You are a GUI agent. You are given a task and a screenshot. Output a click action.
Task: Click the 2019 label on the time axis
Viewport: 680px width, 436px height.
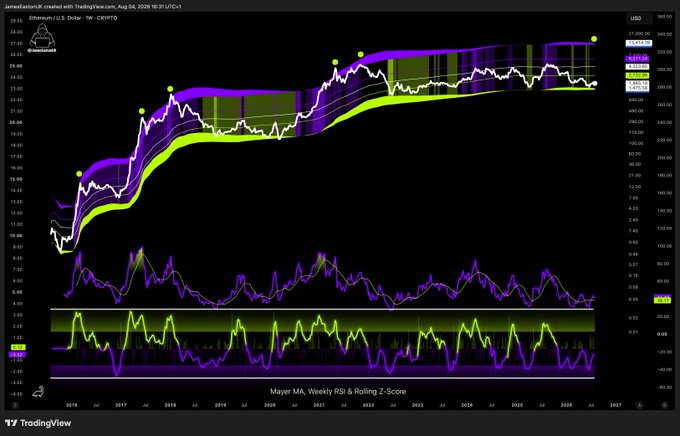[220, 405]
